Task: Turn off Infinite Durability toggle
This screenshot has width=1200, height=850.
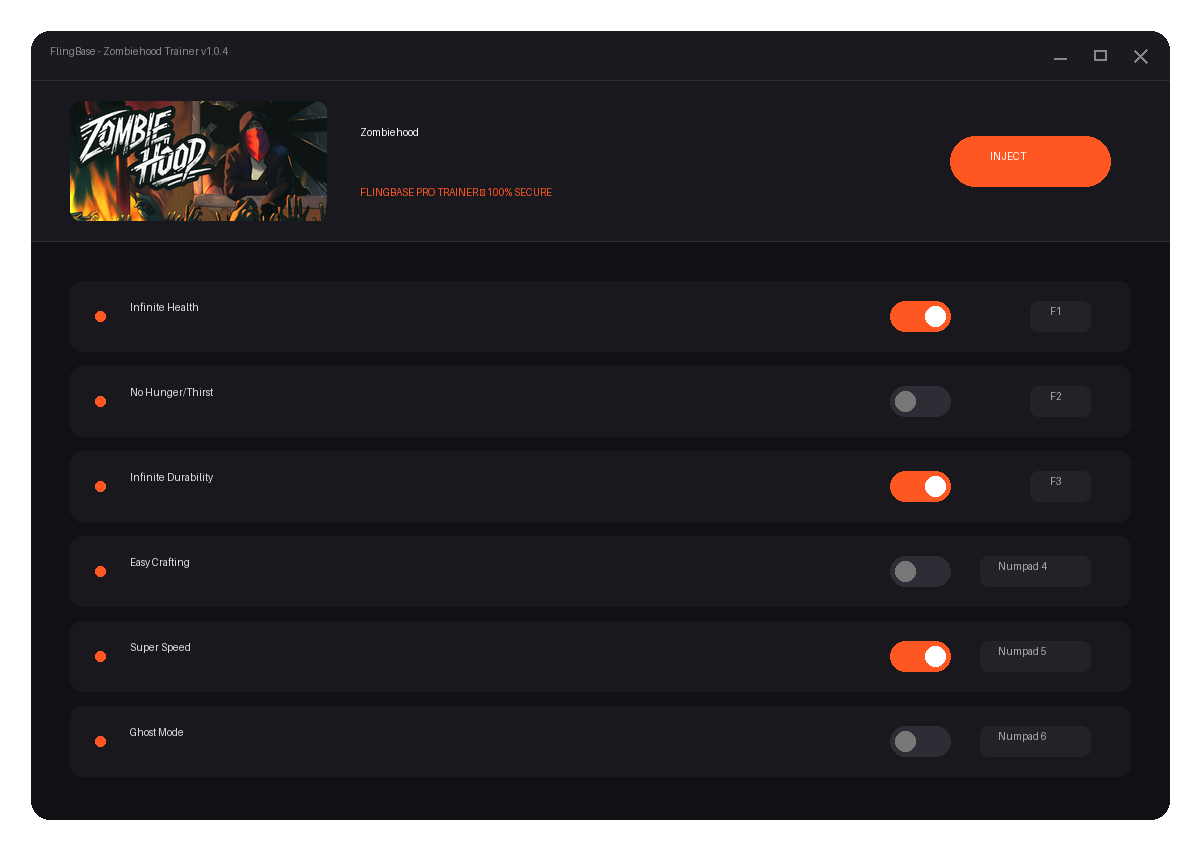Action: [920, 486]
